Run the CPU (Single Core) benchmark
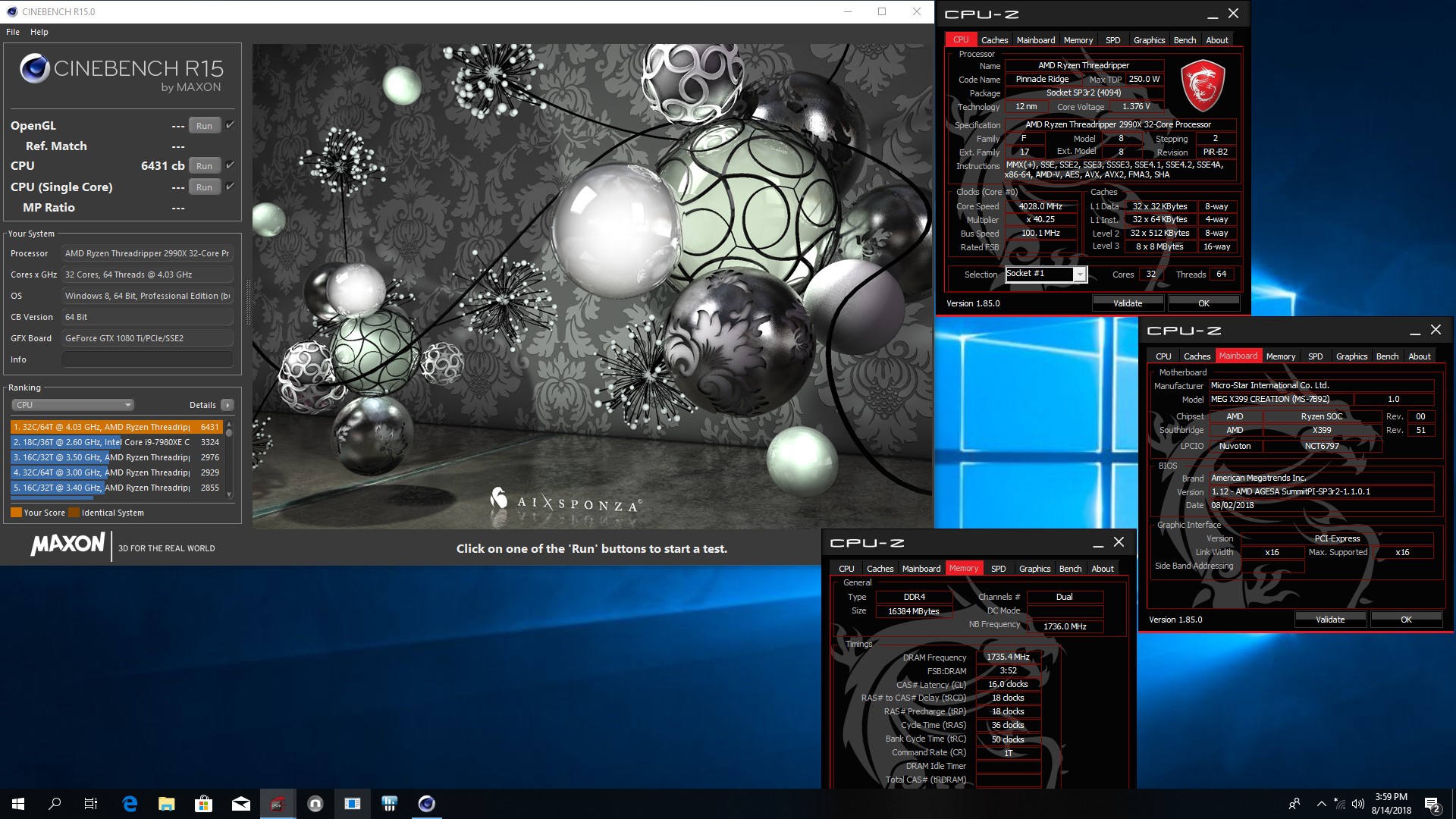The image size is (1456, 819). tap(204, 187)
